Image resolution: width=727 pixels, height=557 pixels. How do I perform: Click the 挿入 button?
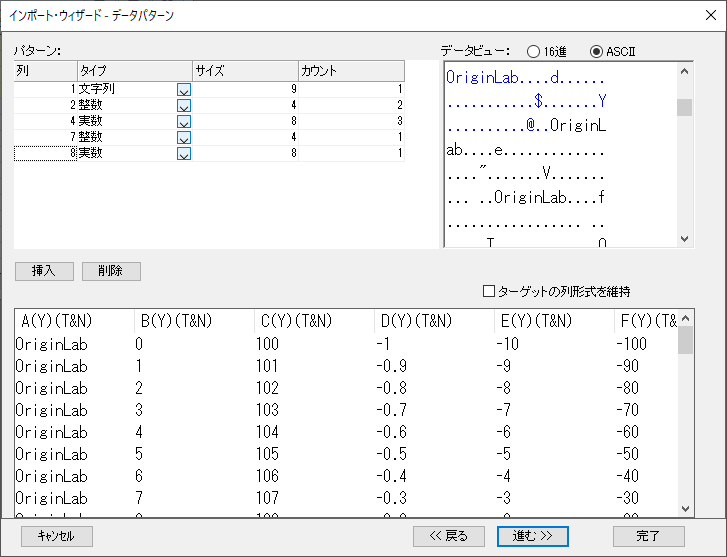tap(43, 271)
